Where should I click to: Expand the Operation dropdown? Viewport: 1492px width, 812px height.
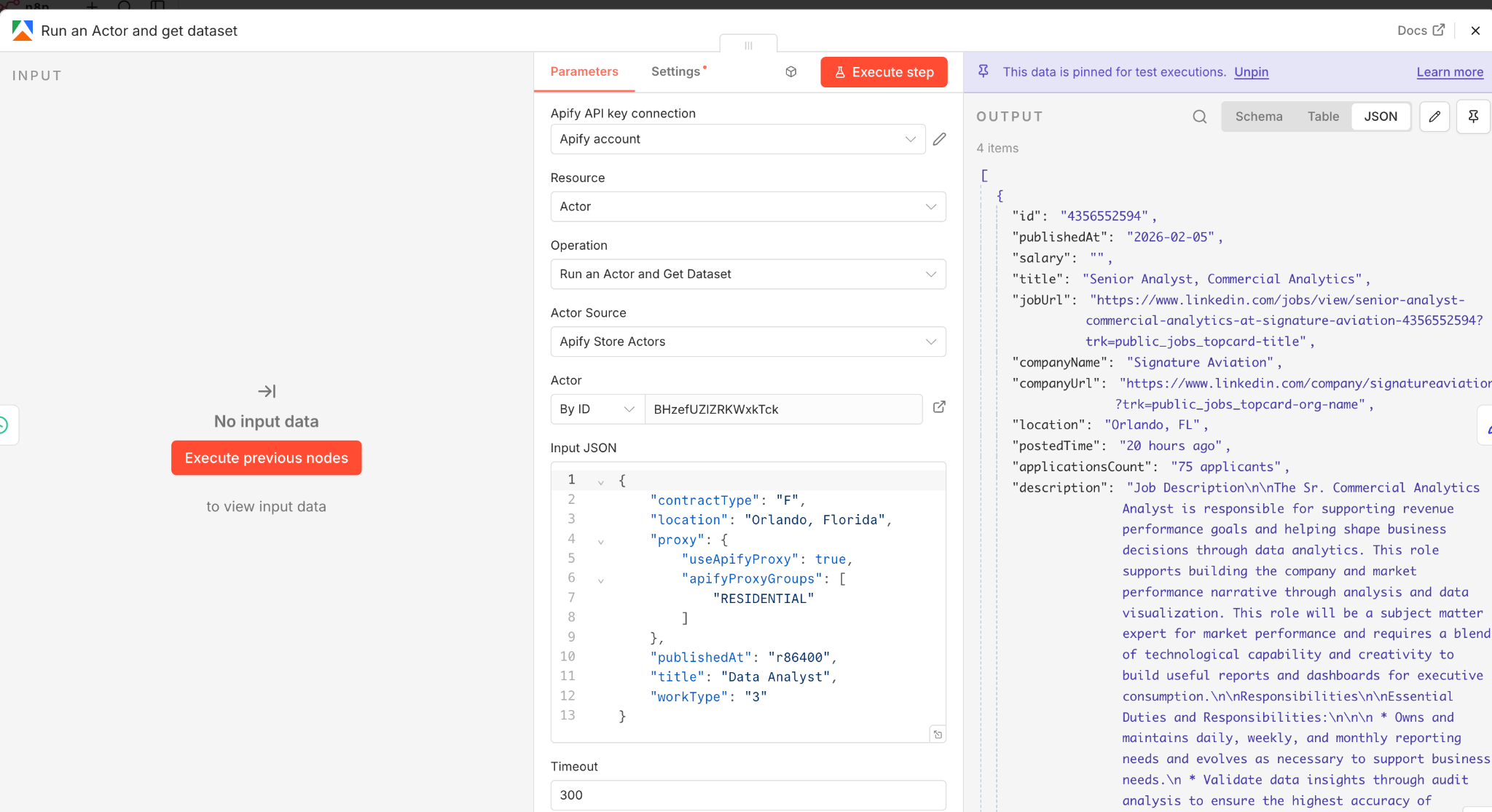[x=747, y=275]
